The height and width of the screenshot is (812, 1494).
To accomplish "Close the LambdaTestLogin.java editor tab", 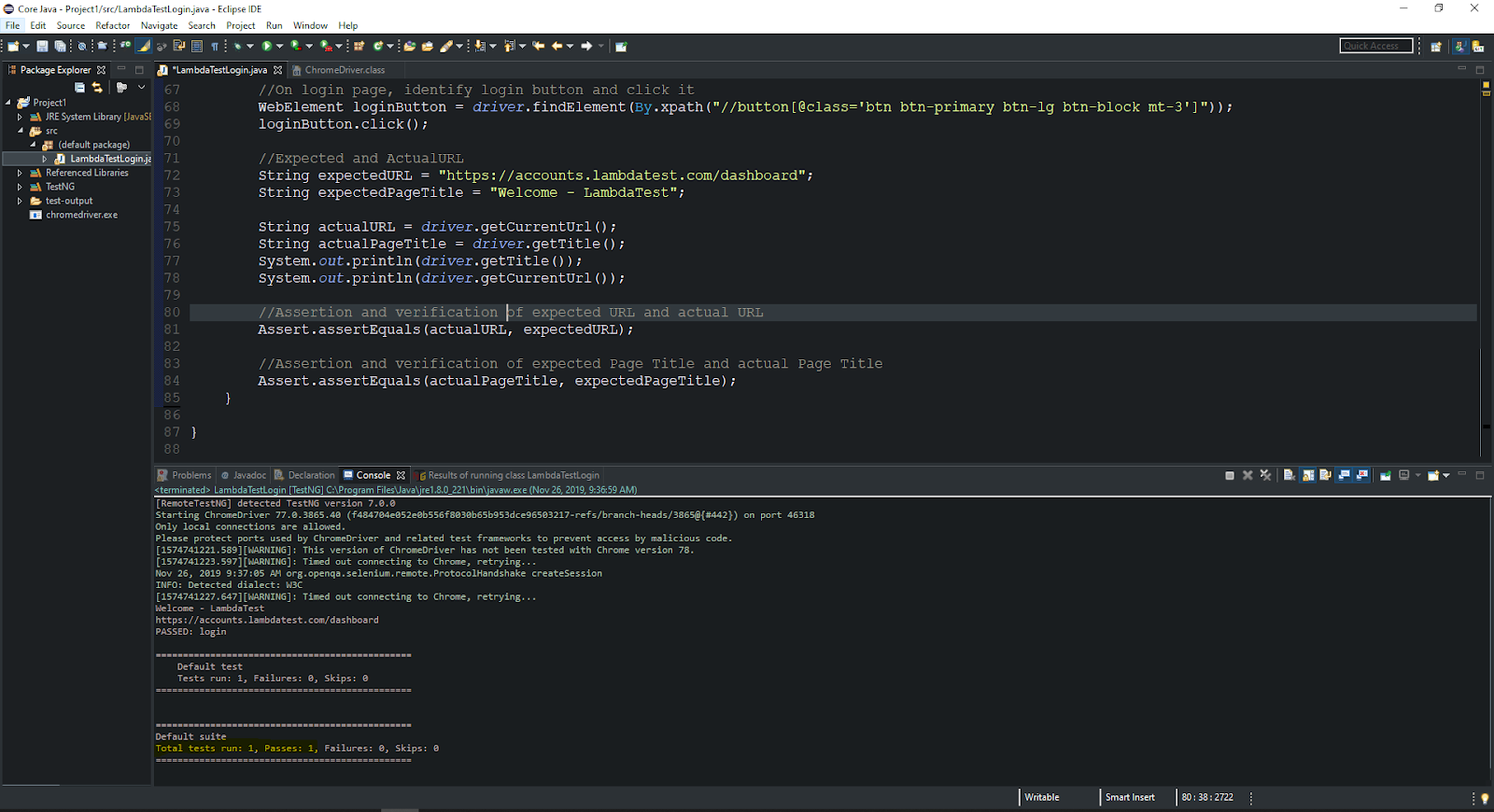I will [278, 70].
